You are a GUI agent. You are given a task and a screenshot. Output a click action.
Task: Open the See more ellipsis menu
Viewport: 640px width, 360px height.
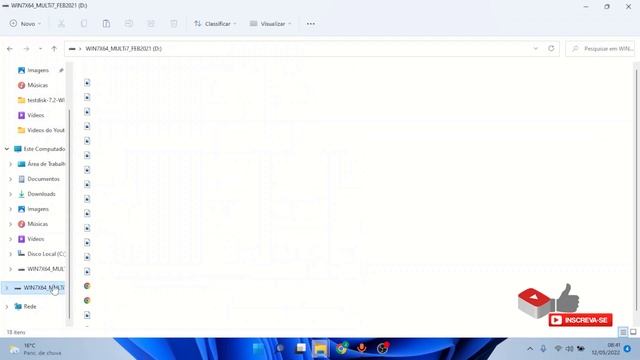tap(311, 24)
